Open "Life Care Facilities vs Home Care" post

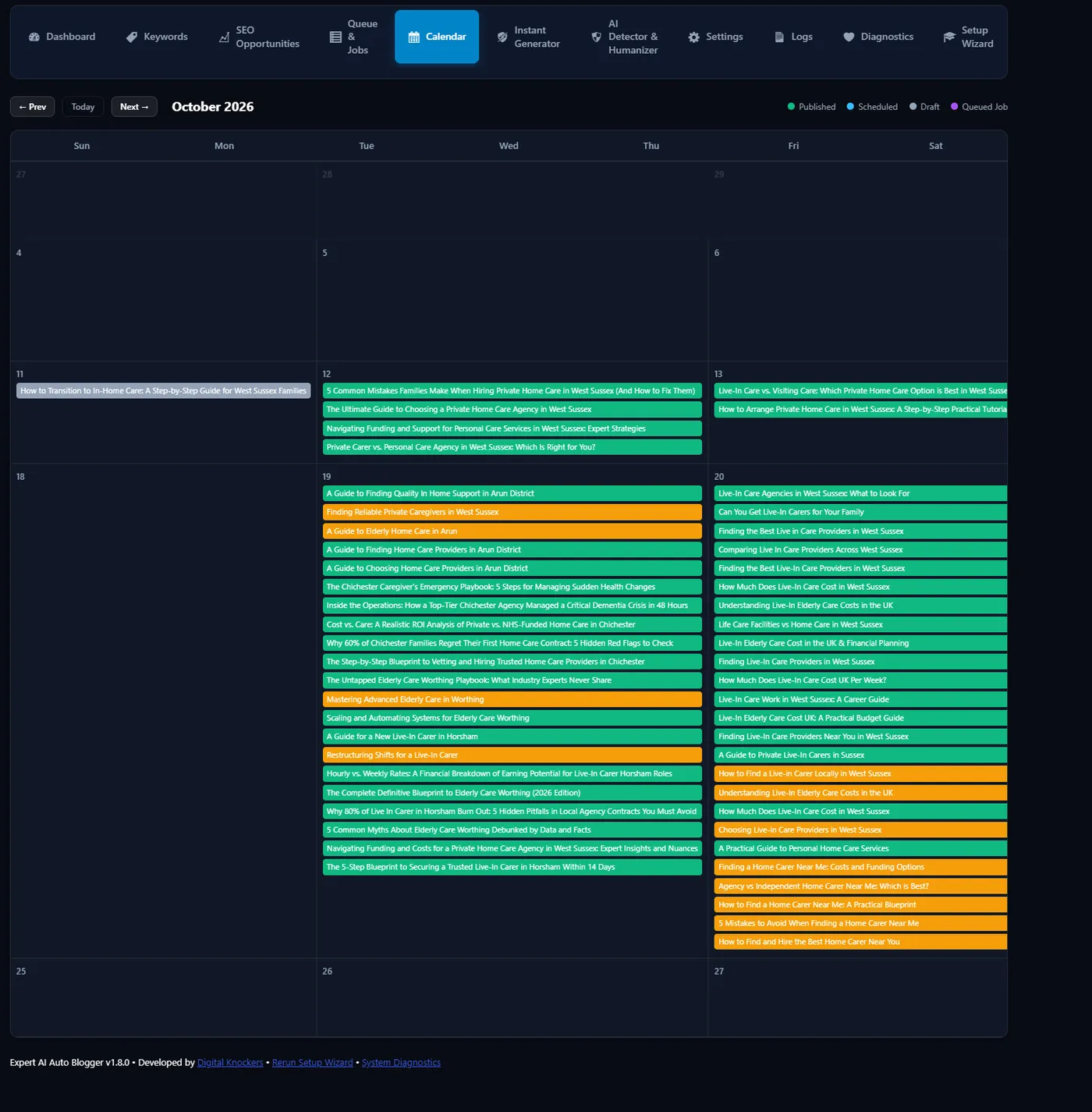click(x=861, y=624)
